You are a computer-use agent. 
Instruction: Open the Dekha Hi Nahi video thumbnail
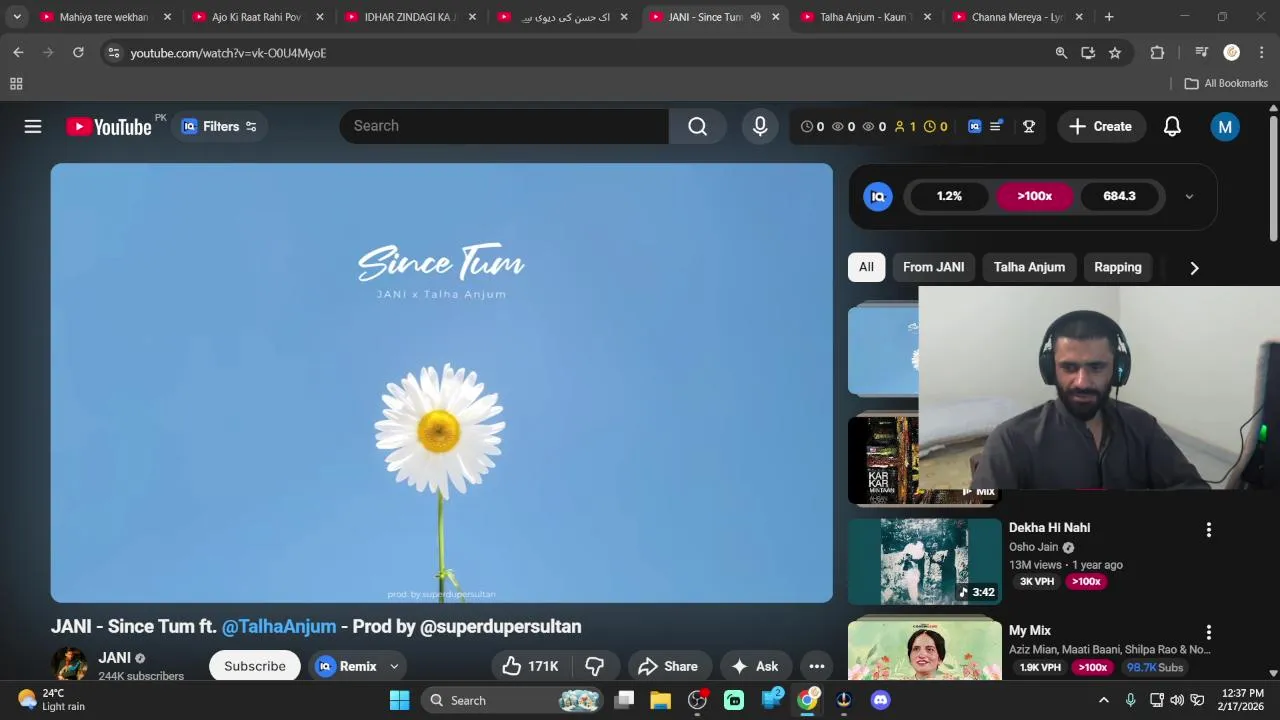click(x=924, y=561)
